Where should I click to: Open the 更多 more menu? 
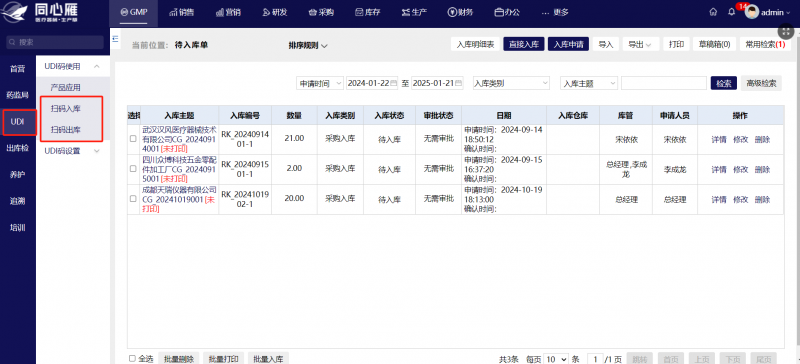click(555, 13)
